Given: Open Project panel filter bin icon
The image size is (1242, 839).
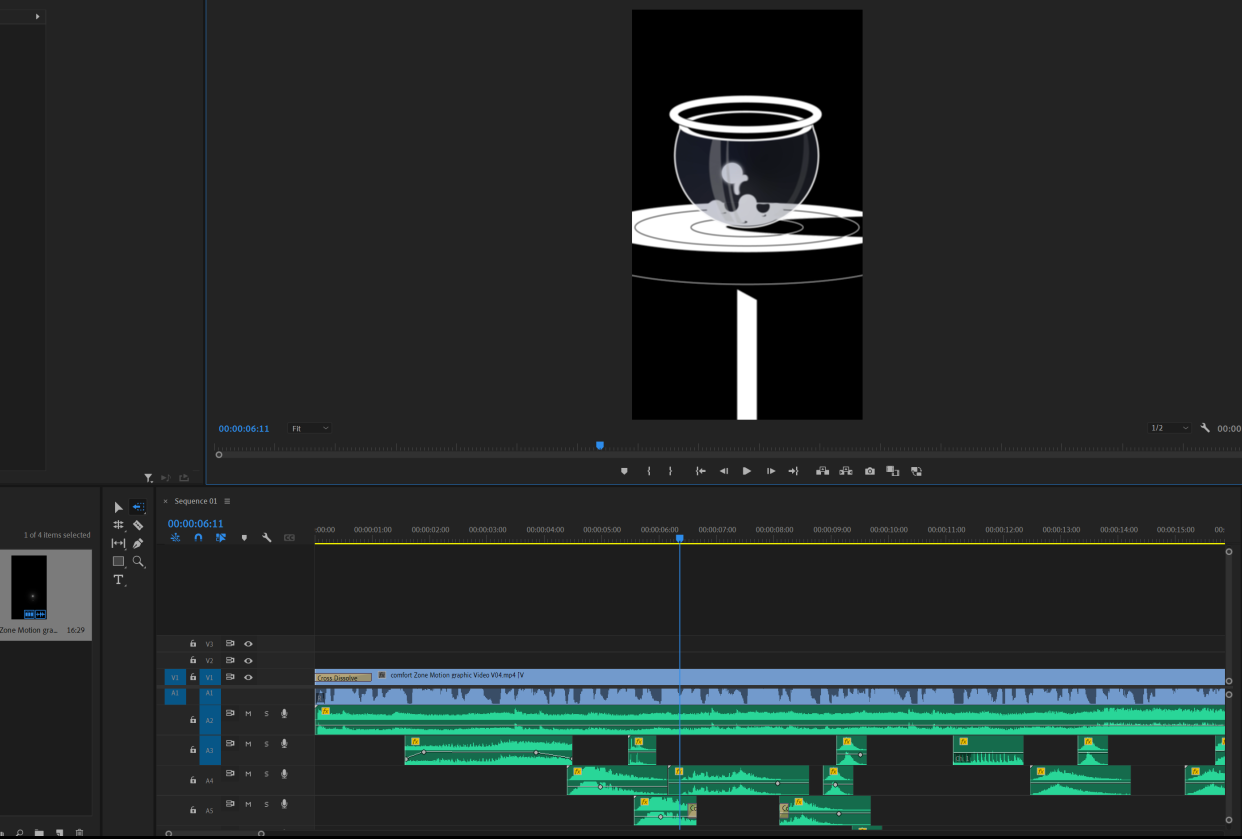Looking at the screenshot, I should (x=148, y=478).
